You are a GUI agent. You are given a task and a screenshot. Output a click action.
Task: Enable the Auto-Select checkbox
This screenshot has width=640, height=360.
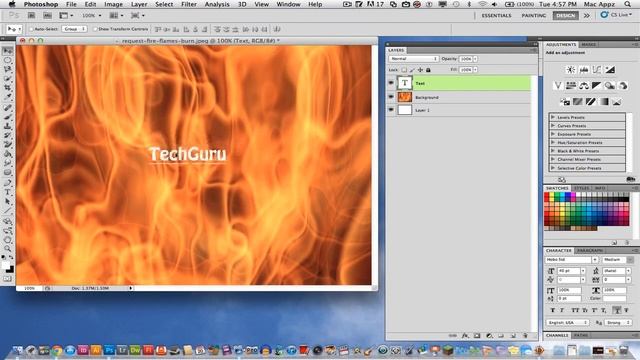pyautogui.click(x=31, y=29)
